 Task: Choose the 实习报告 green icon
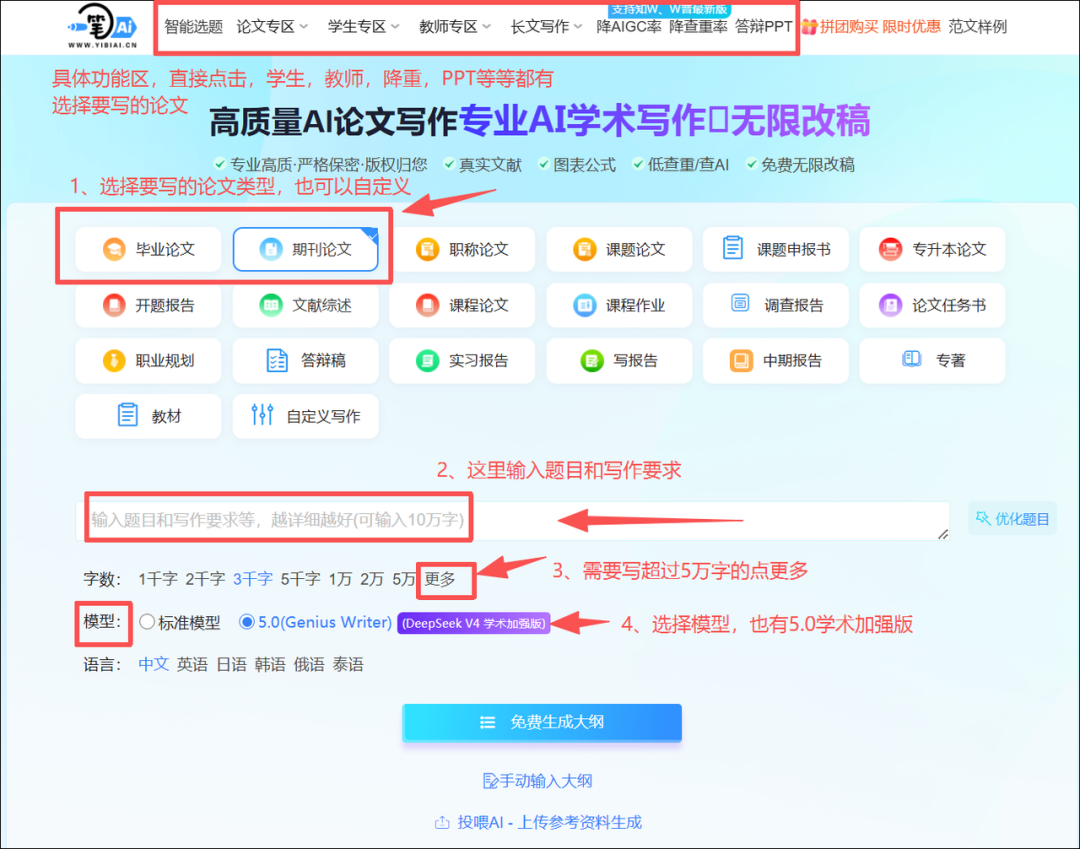point(427,360)
